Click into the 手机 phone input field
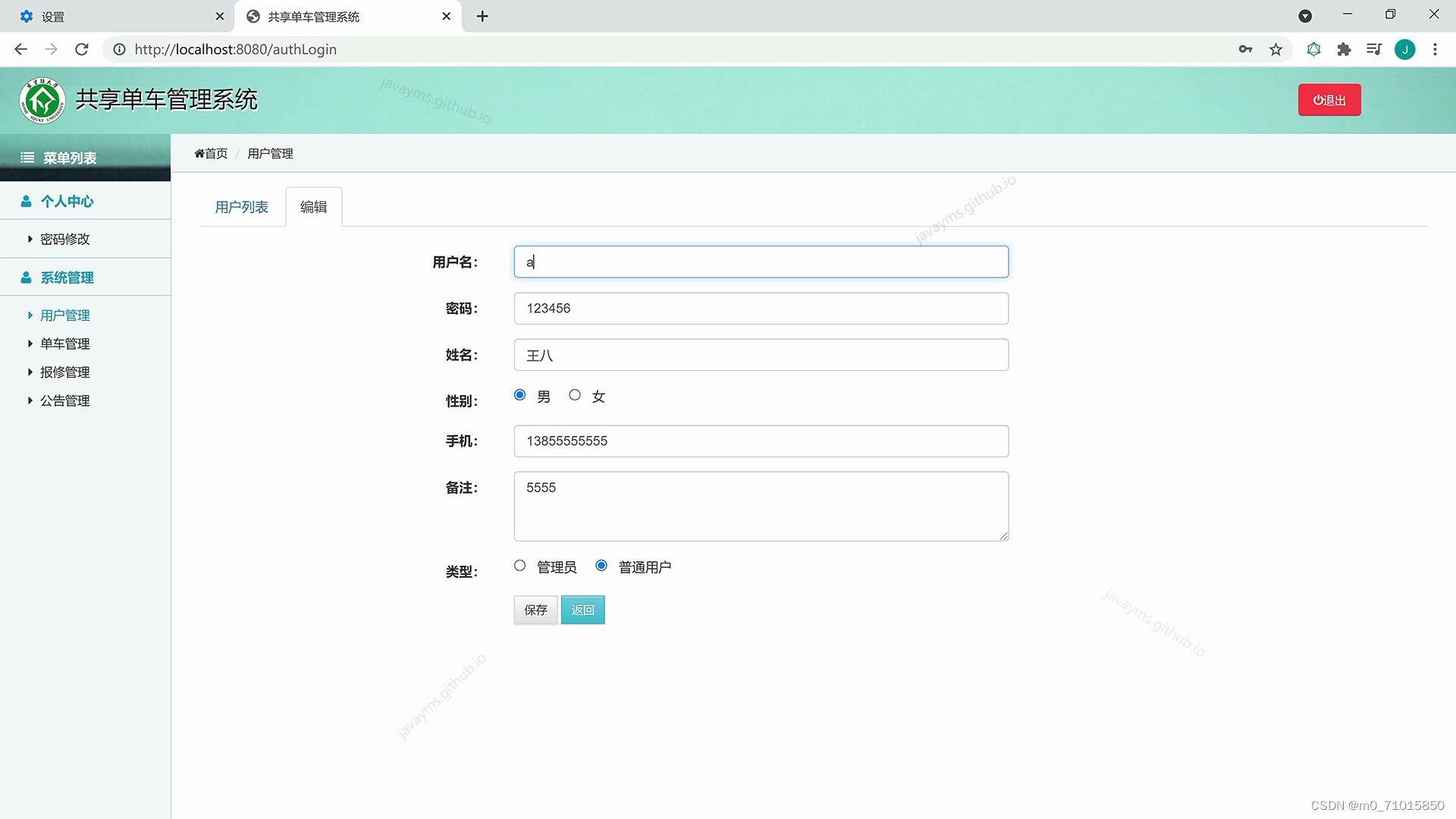1456x819 pixels. point(761,441)
